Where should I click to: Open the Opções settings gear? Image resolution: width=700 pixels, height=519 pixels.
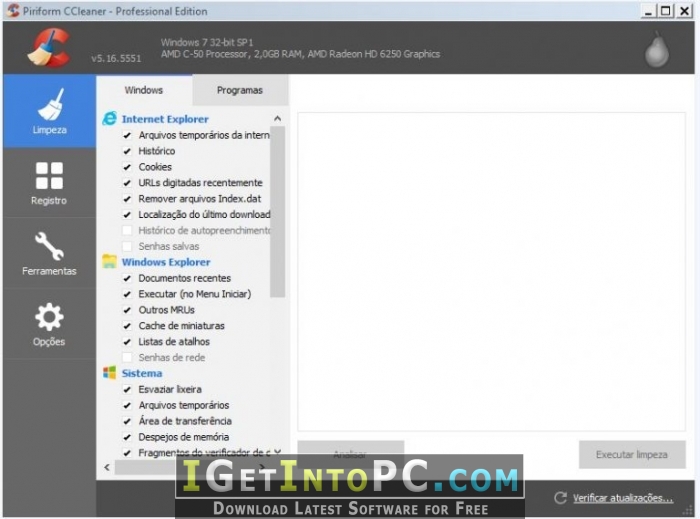(x=49, y=324)
